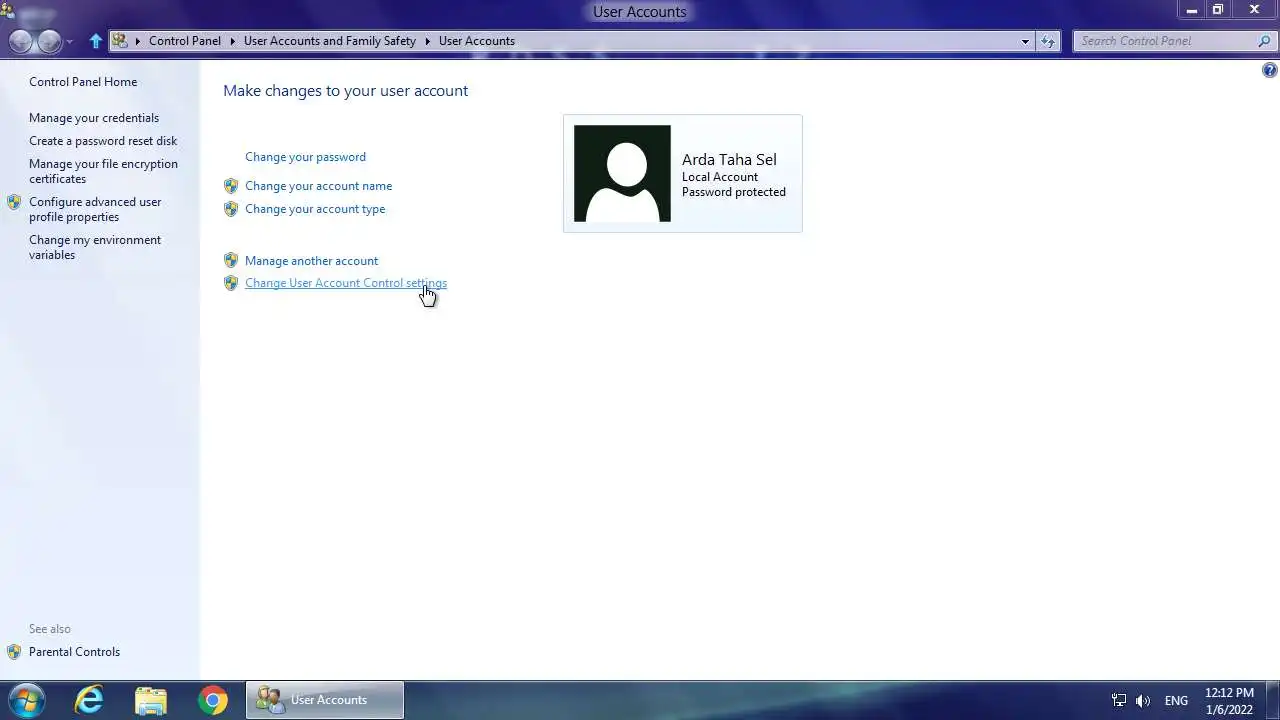Viewport: 1280px width, 720px height.
Task: Click the refresh button next to address bar
Action: pyautogui.click(x=1048, y=41)
